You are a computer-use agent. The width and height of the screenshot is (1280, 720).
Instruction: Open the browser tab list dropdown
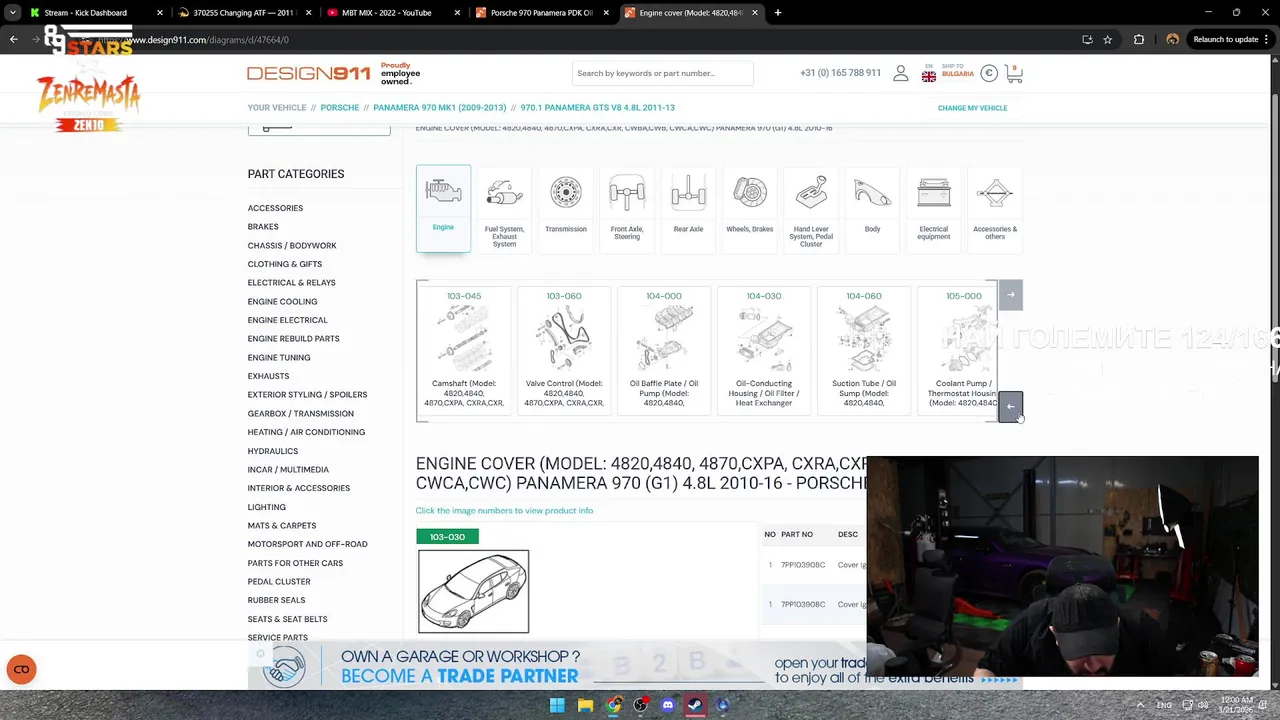[12, 13]
